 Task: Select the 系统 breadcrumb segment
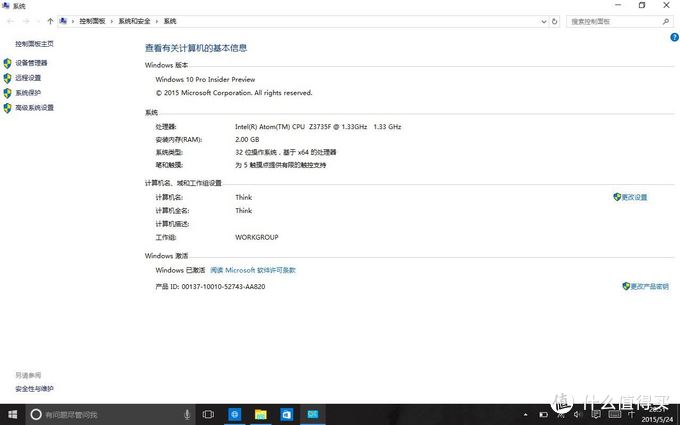tap(170, 21)
